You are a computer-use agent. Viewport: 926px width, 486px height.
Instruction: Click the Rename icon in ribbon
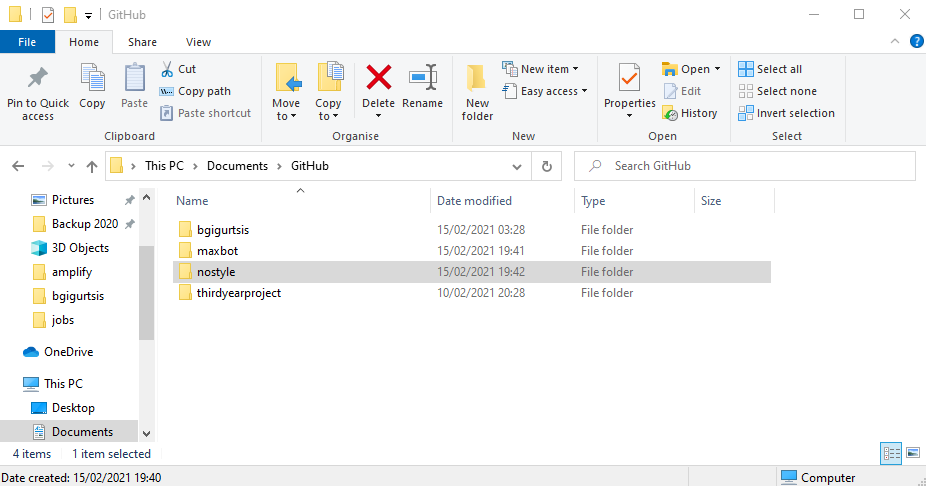click(423, 77)
